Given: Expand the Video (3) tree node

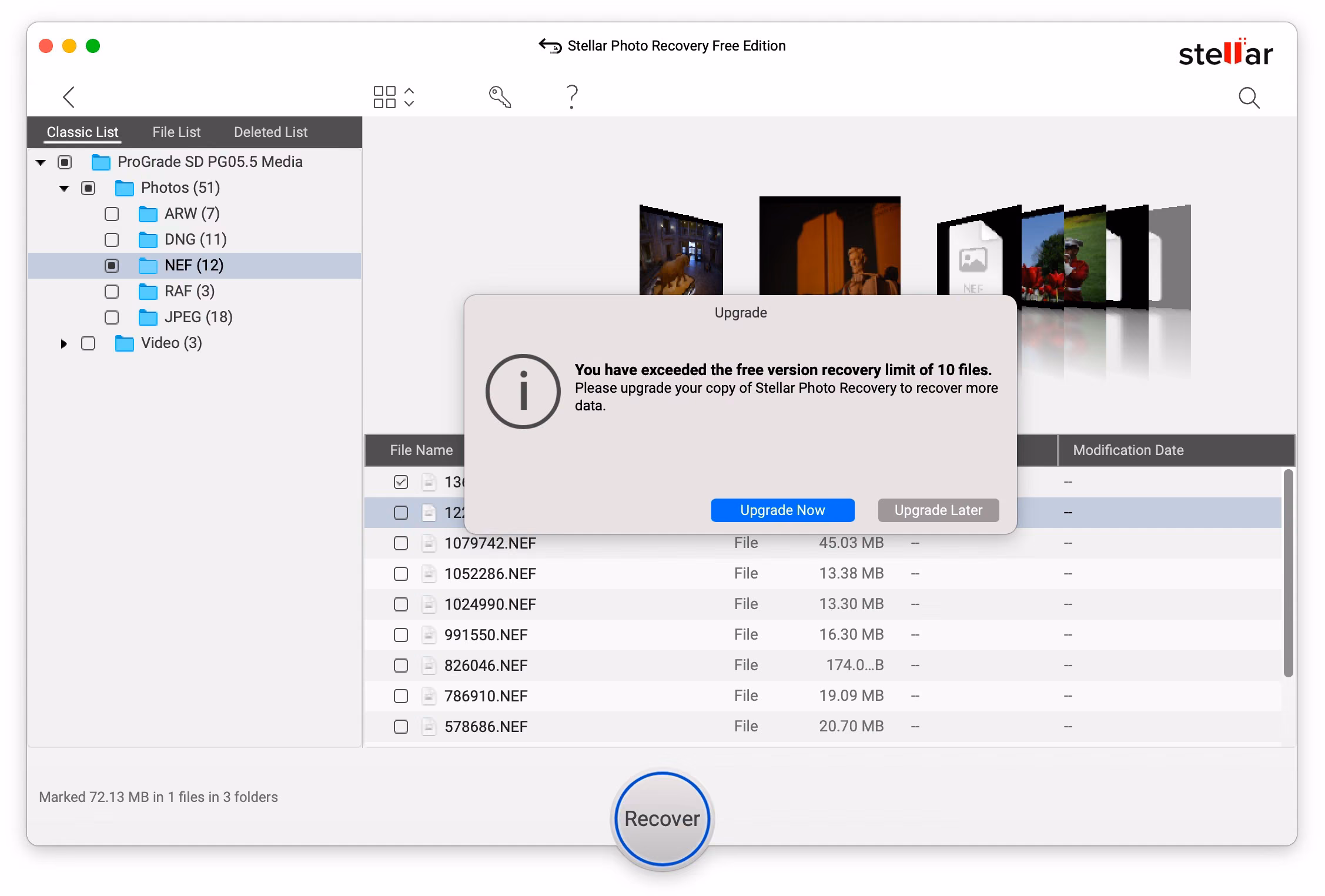Looking at the screenshot, I should coord(63,343).
